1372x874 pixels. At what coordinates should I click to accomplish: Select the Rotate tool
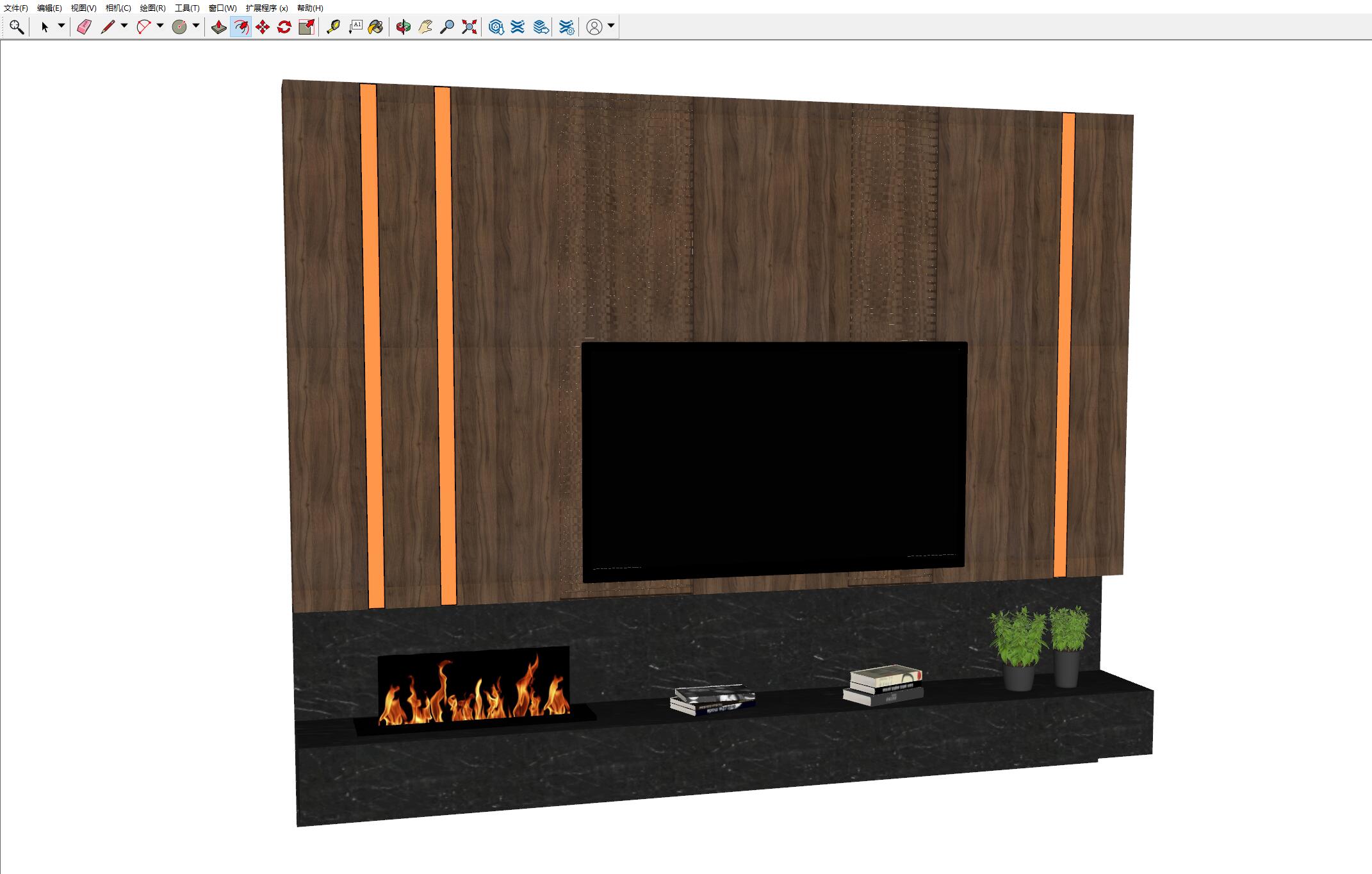point(284,27)
